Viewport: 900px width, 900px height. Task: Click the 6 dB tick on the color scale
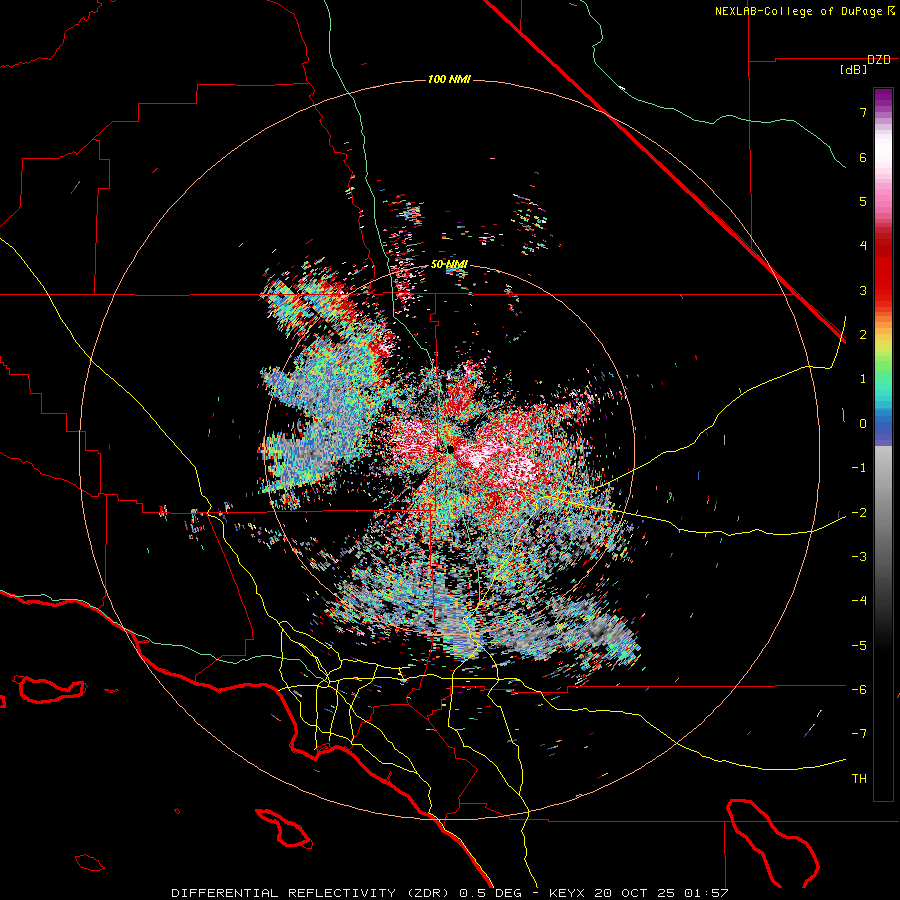click(863, 157)
